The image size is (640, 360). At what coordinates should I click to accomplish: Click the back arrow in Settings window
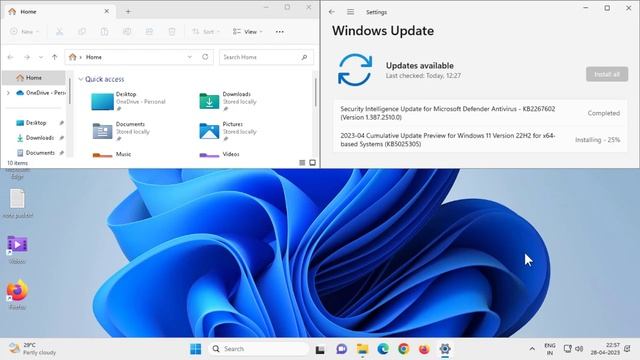tap(332, 12)
